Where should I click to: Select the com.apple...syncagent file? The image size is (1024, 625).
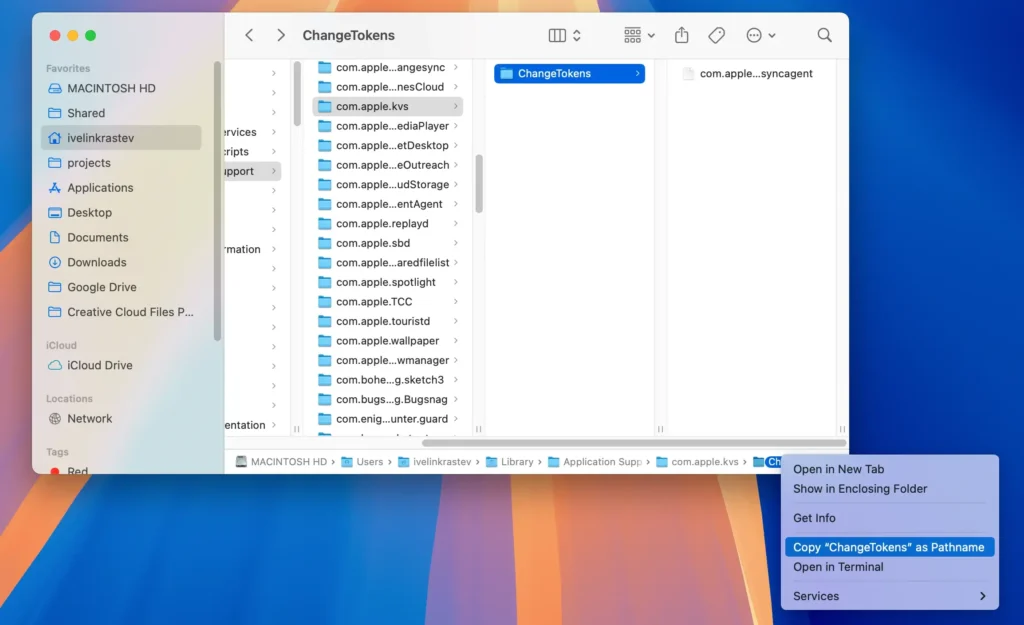747,73
